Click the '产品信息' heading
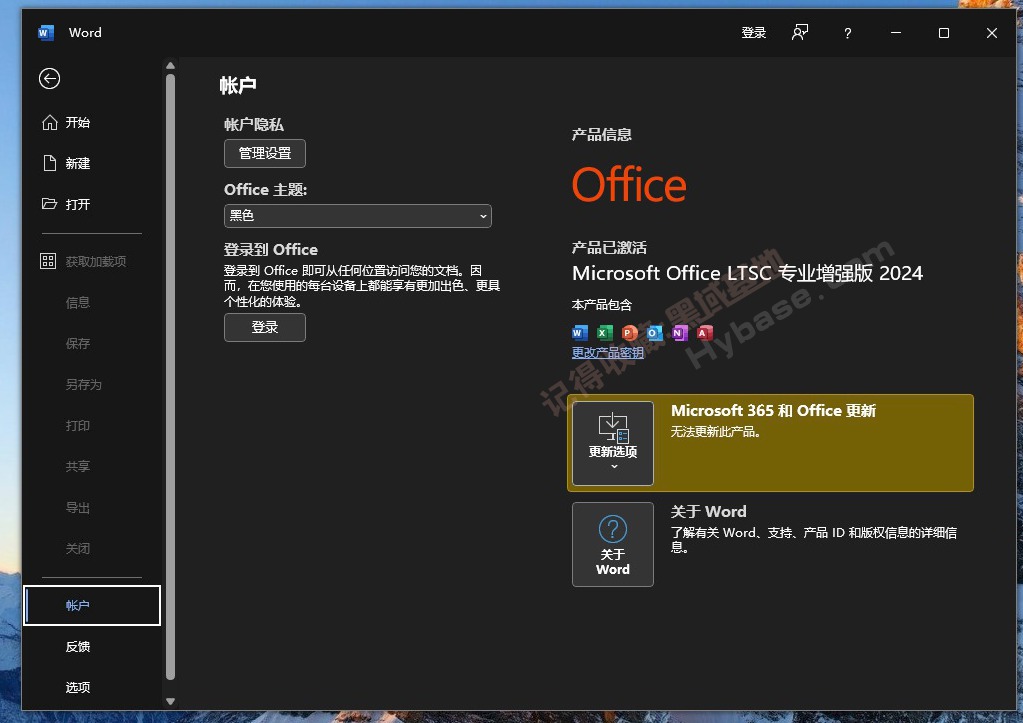Viewport: 1023px width, 723px height. 602,135
